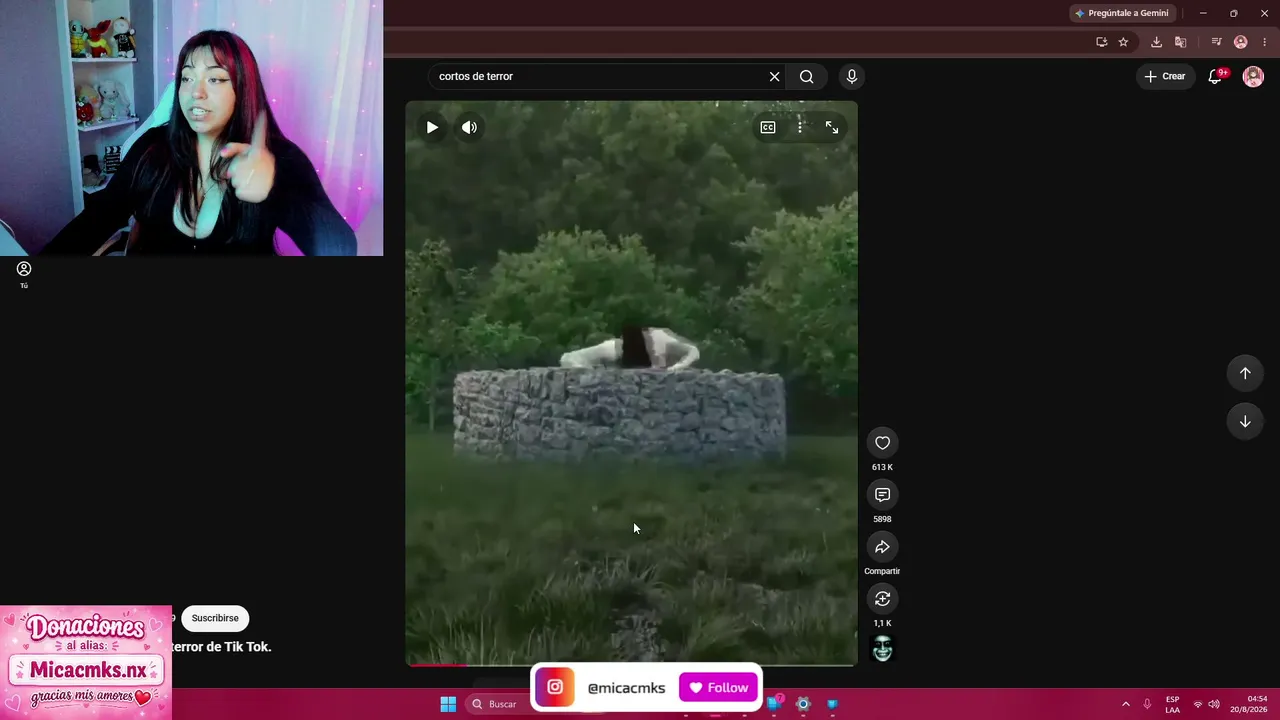Open the Windows Start menu
Viewport: 1280px width, 720px height.
click(448, 704)
